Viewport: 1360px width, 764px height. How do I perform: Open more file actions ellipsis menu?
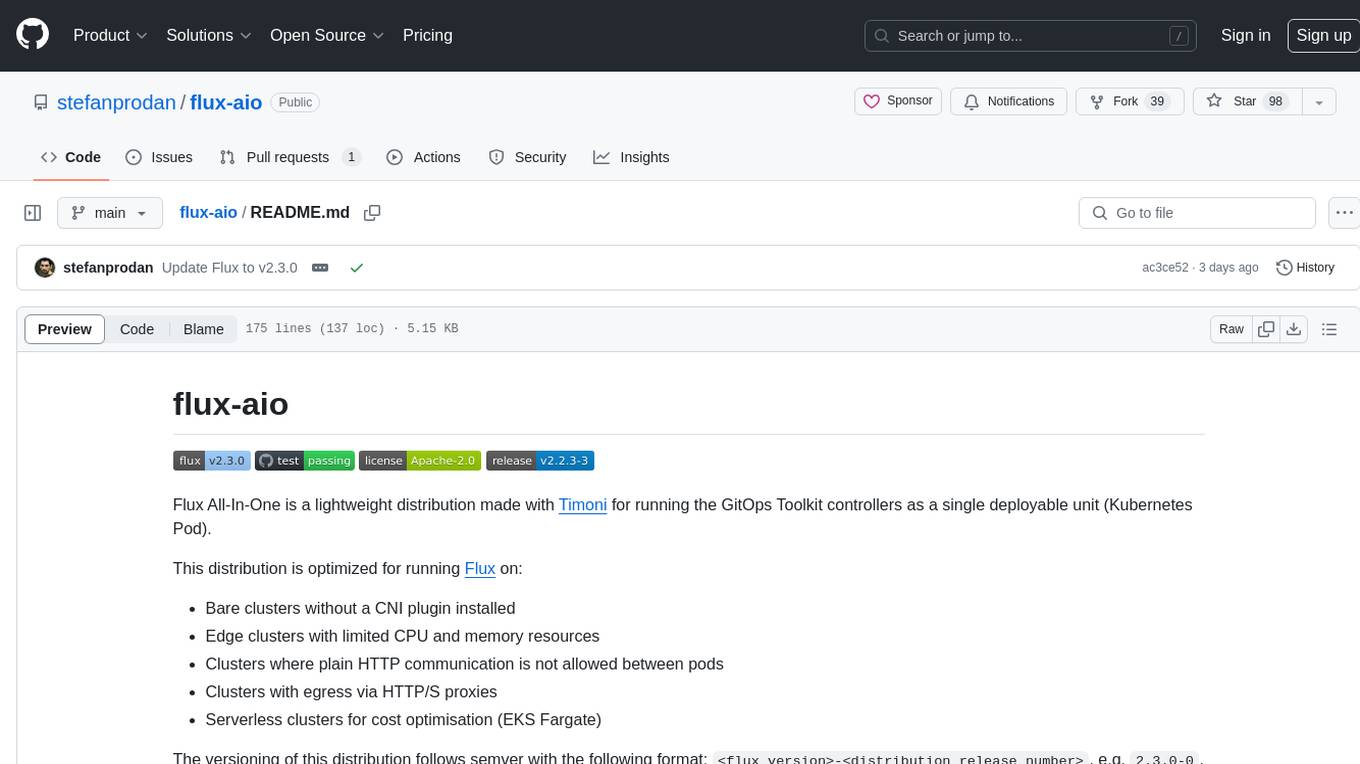[x=1344, y=213]
